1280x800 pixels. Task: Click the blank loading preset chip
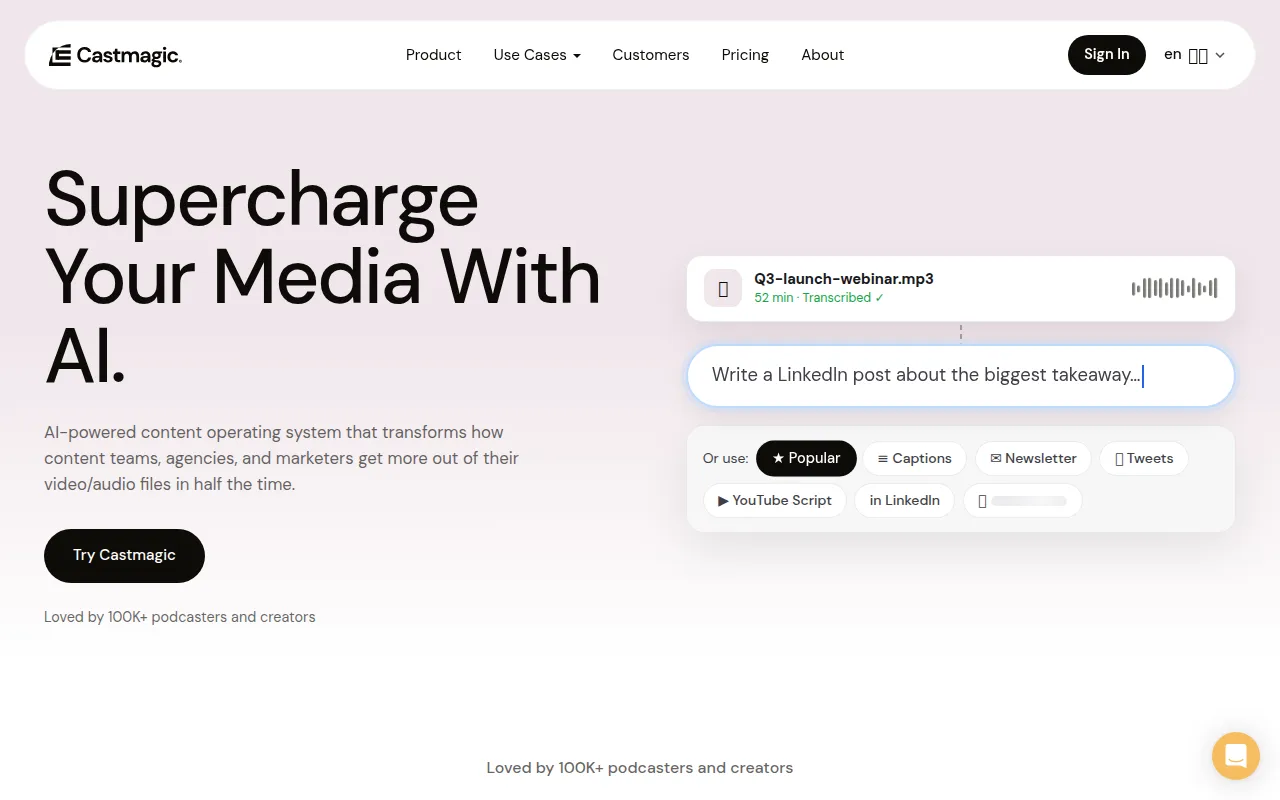[1023, 500]
